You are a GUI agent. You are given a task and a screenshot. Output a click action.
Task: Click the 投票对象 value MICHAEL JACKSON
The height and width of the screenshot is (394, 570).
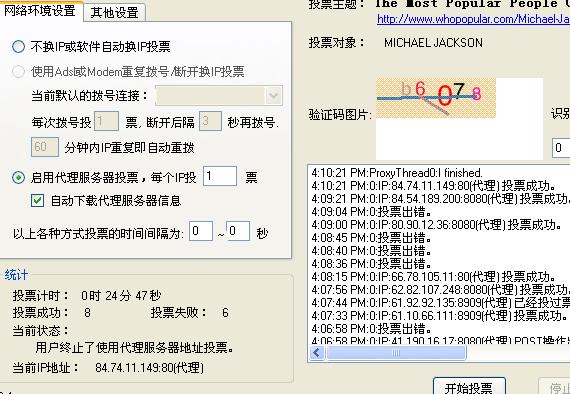(433, 43)
